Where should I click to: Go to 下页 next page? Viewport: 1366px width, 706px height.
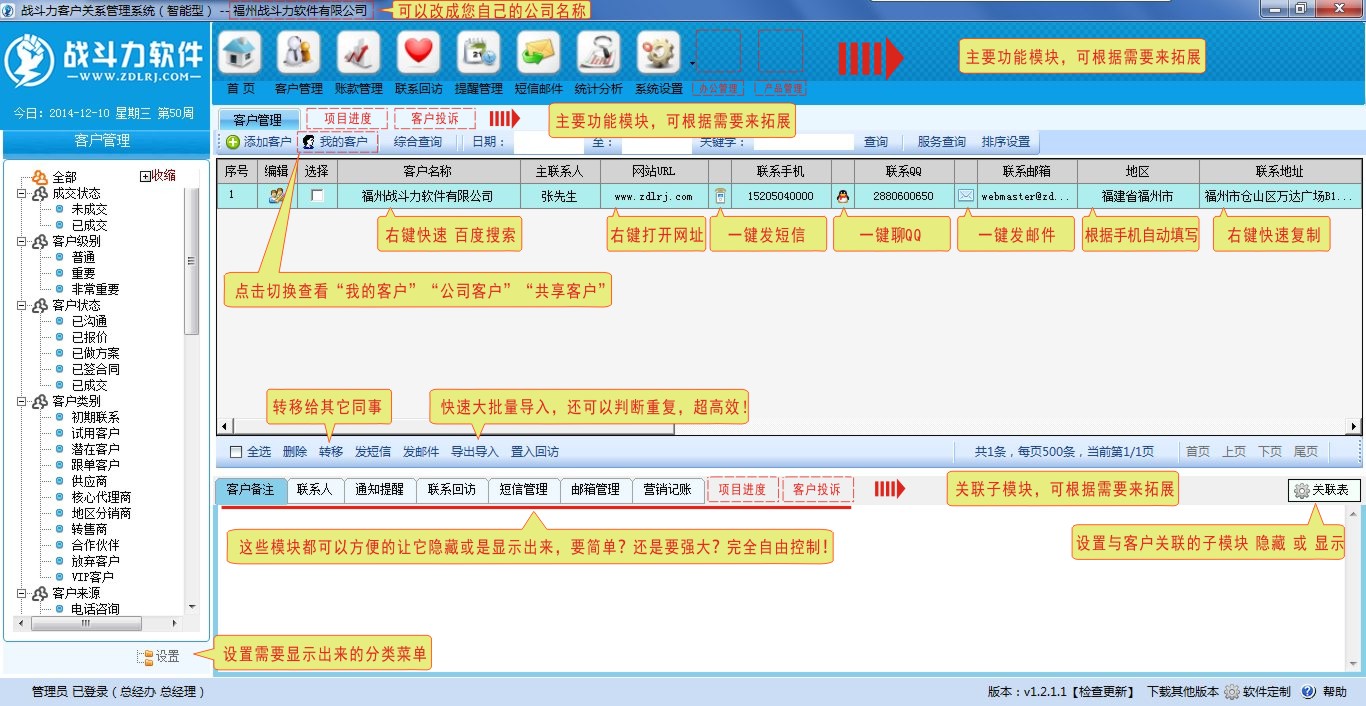(1270, 452)
